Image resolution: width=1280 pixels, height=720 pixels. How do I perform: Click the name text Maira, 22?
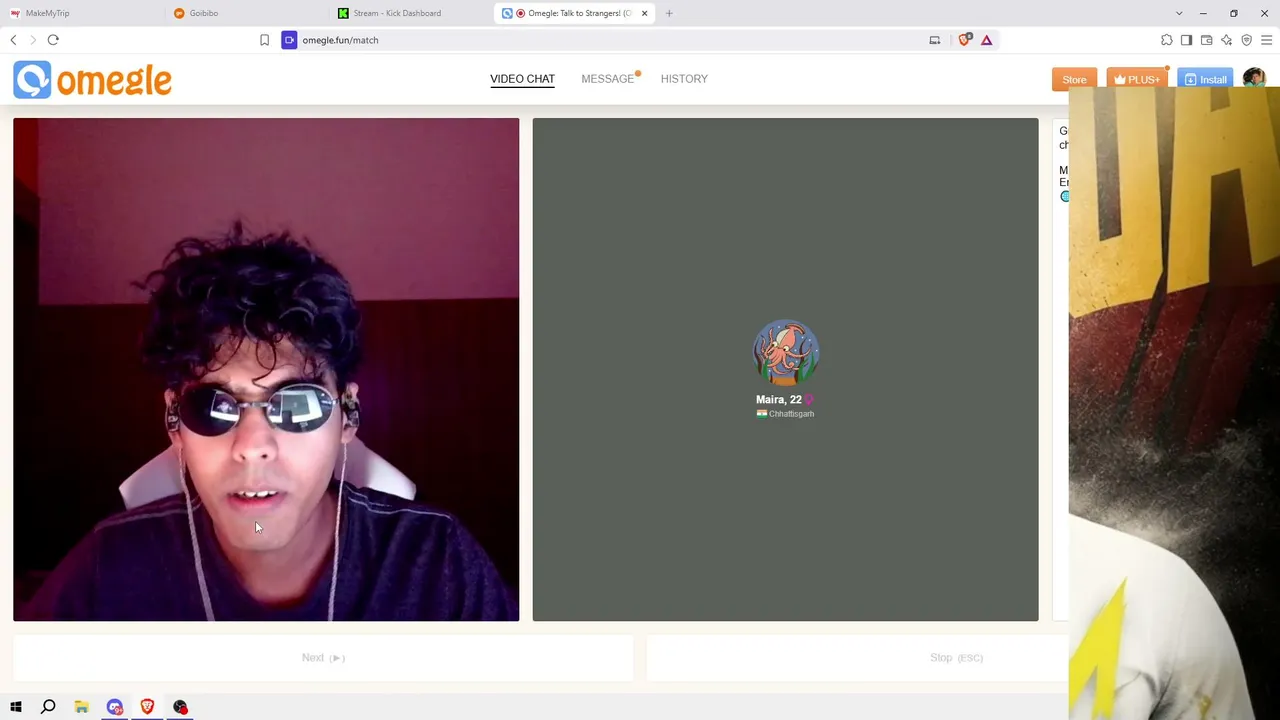point(779,400)
